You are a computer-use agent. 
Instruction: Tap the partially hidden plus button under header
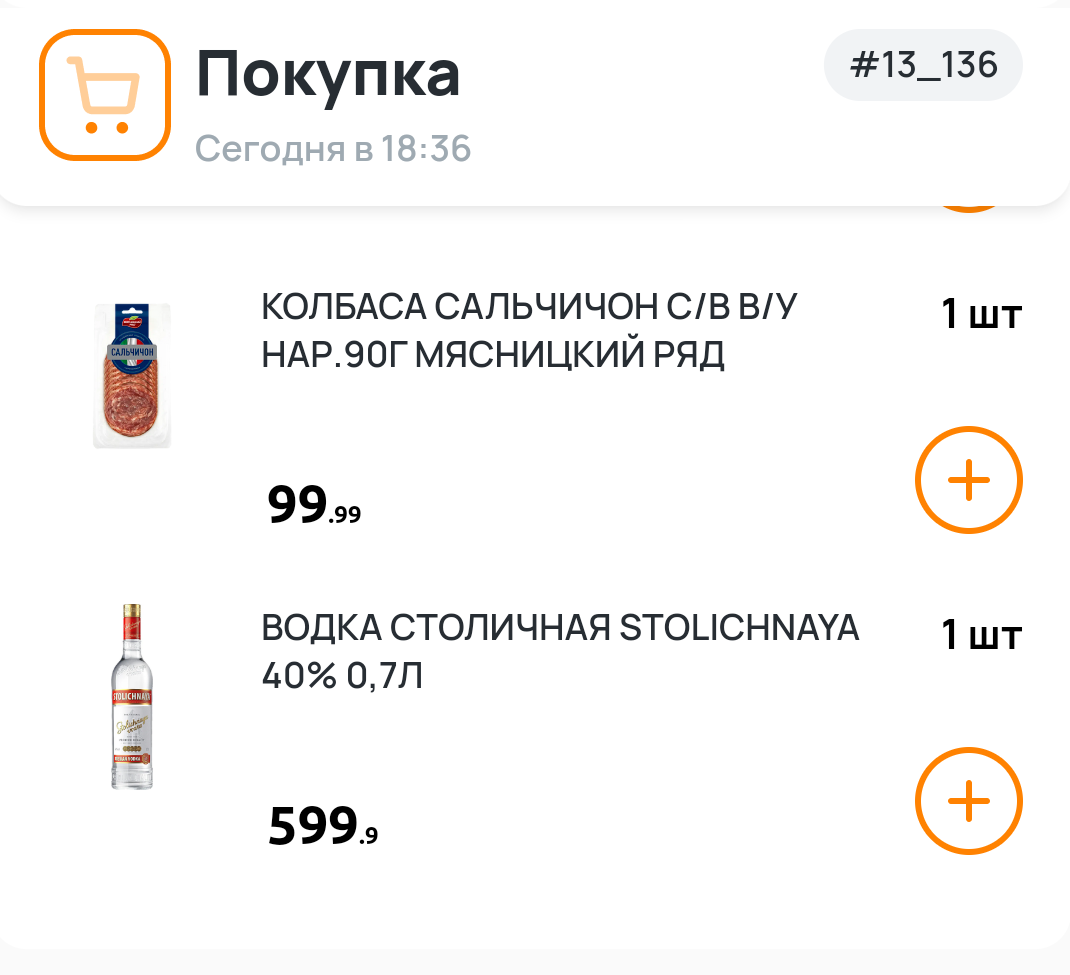point(968,205)
